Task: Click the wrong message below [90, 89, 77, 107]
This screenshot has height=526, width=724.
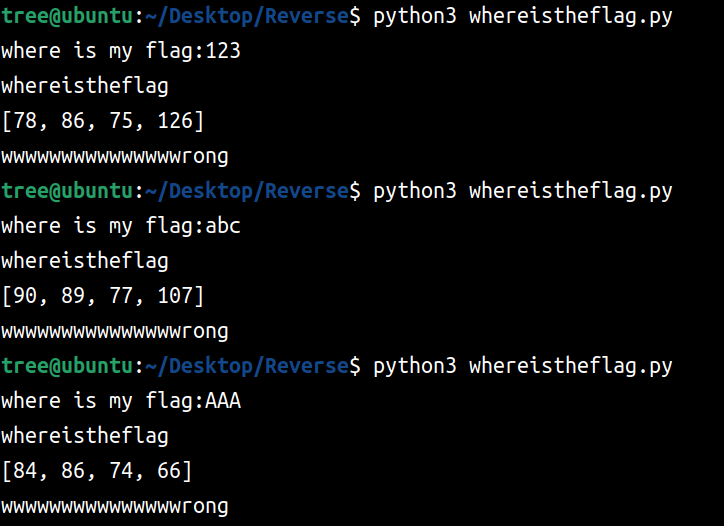Action: (115, 331)
